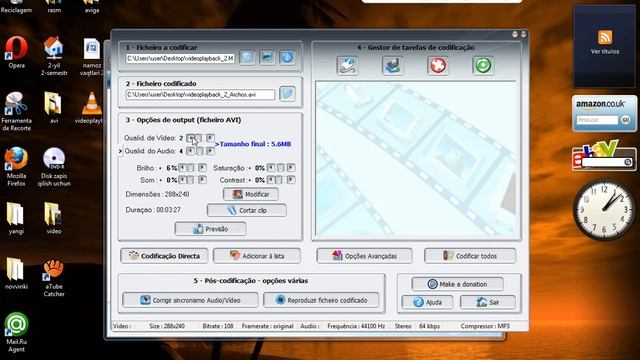
Task: Click the GO button in the Amazon gadget
Action: 625,120
